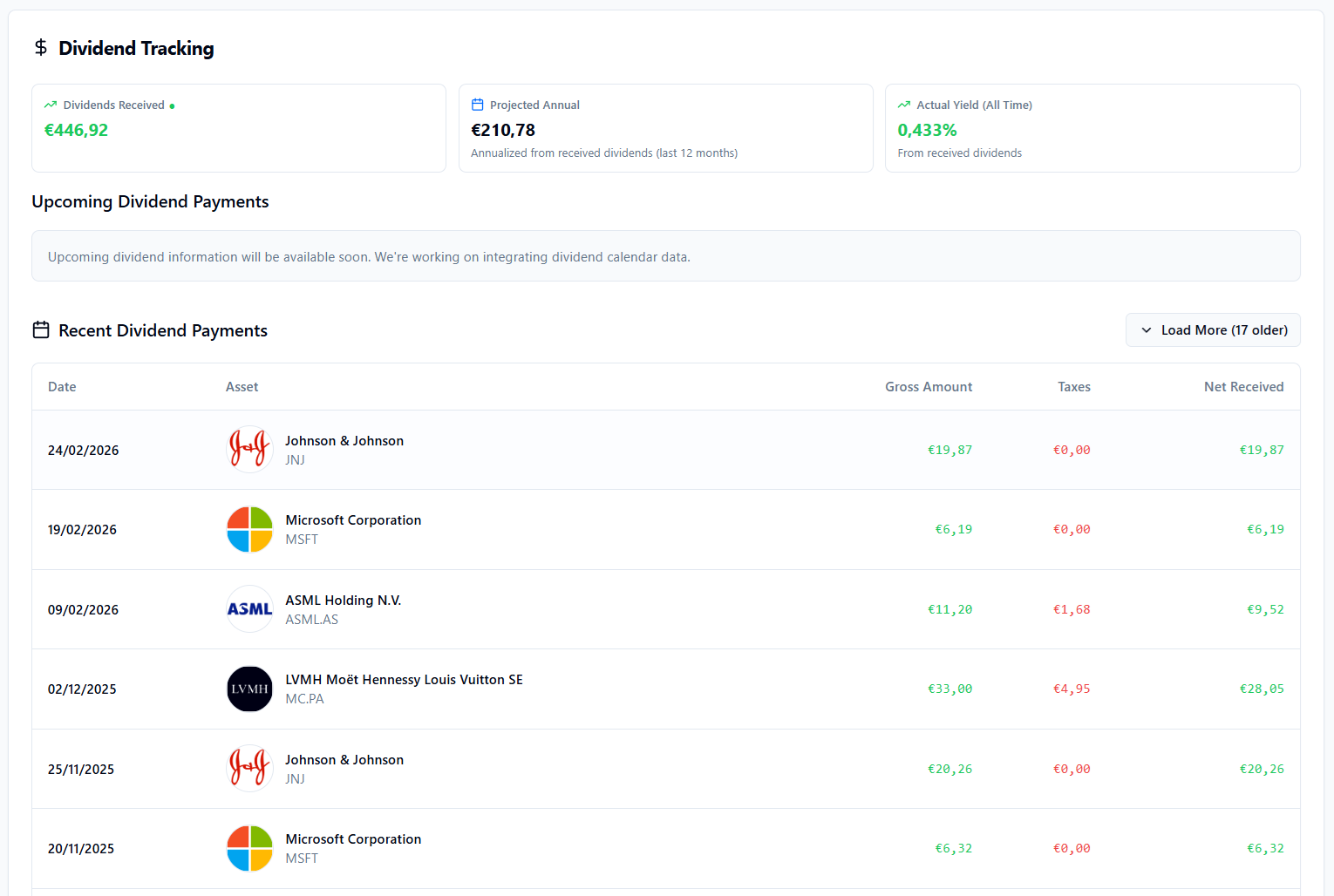Image resolution: width=1334 pixels, height=896 pixels.
Task: Select the 0,433% actual yield value
Action: (928, 130)
